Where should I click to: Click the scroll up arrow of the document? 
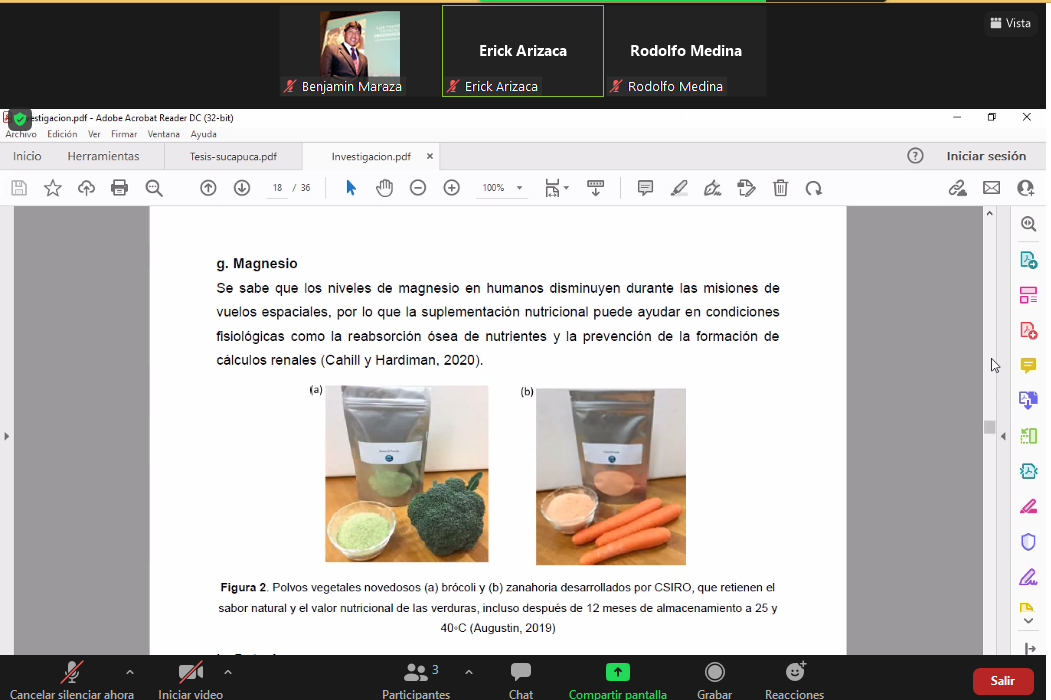click(989, 213)
